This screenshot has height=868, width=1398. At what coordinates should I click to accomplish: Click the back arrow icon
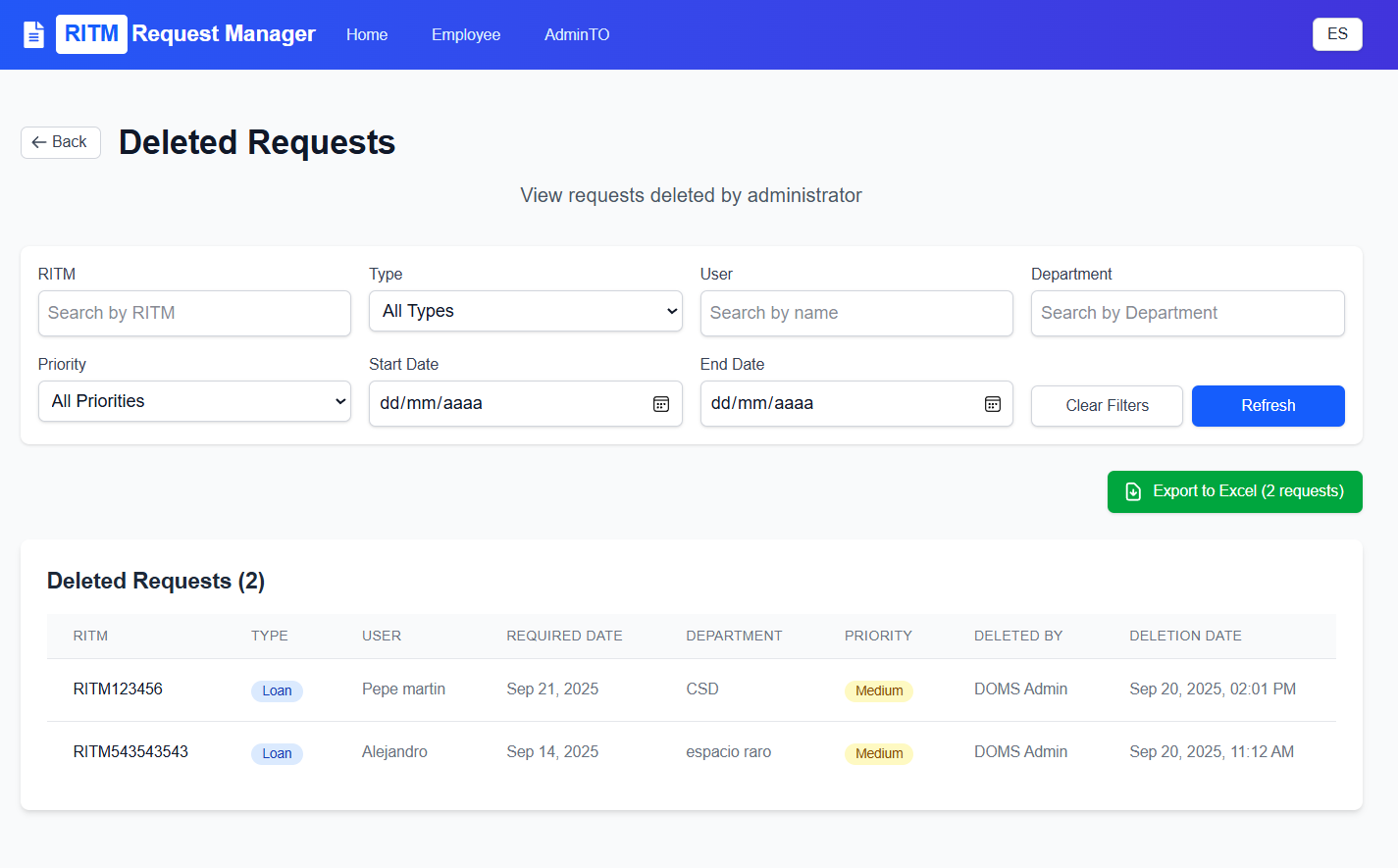pyautogui.click(x=39, y=142)
